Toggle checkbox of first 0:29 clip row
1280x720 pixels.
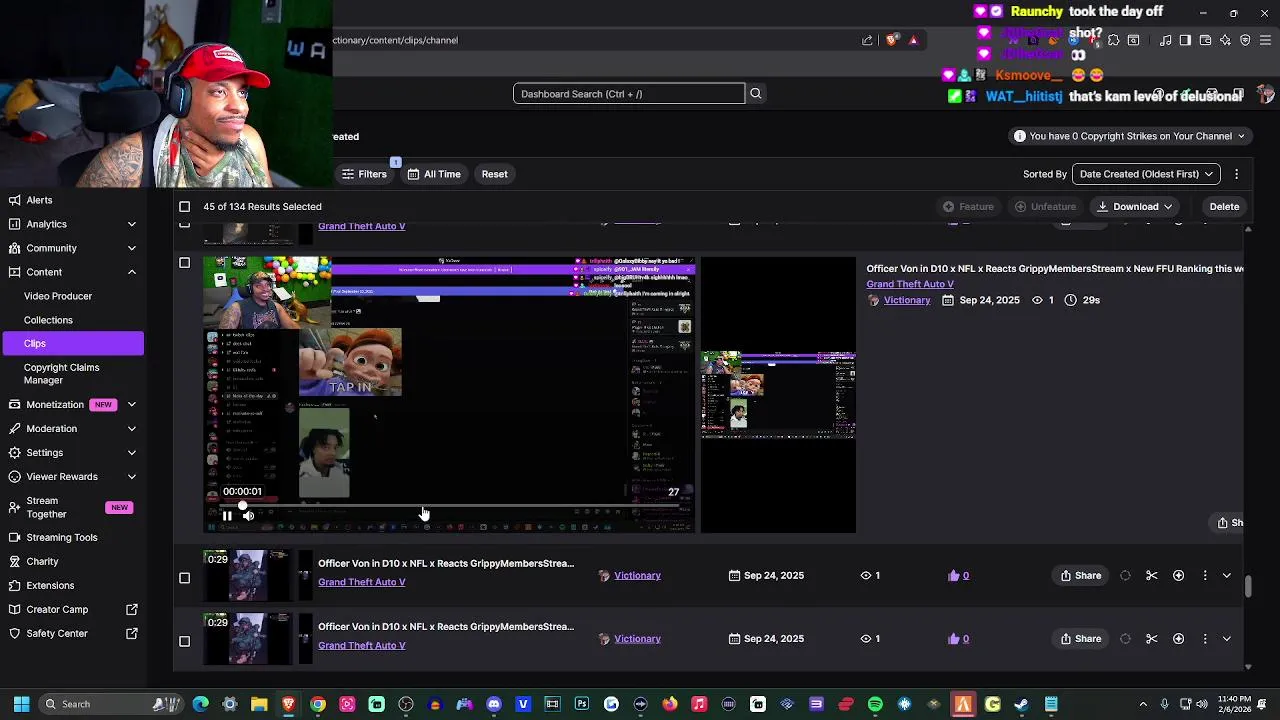pos(184,578)
